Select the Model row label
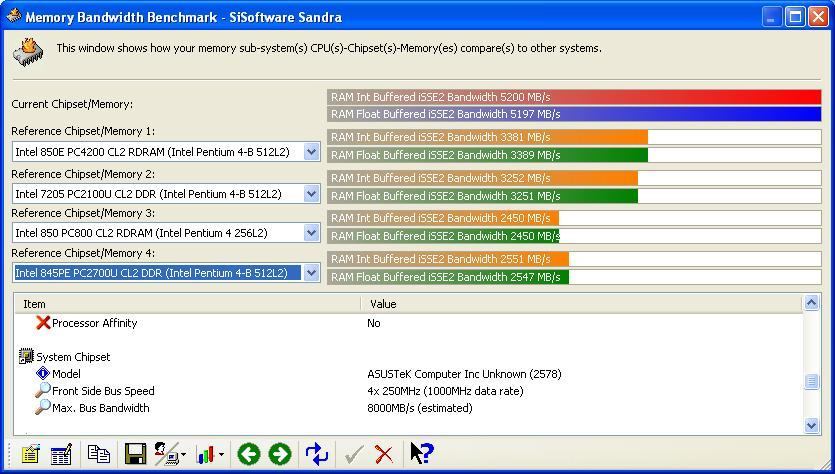 (66, 374)
